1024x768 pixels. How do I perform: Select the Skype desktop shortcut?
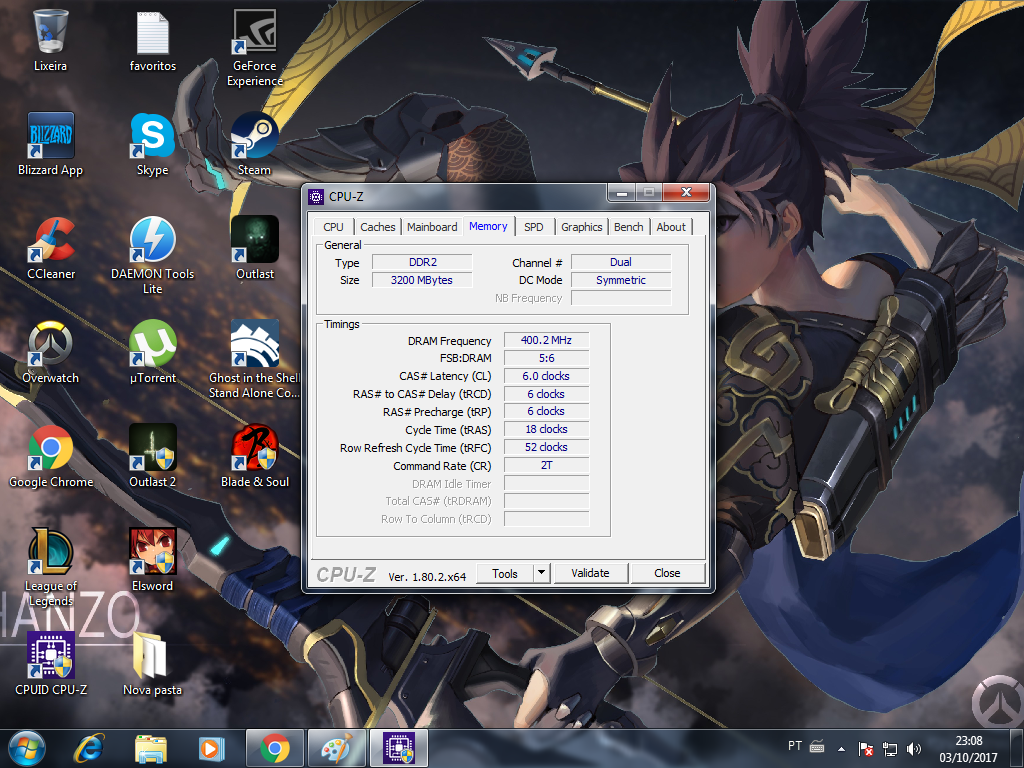(152, 144)
